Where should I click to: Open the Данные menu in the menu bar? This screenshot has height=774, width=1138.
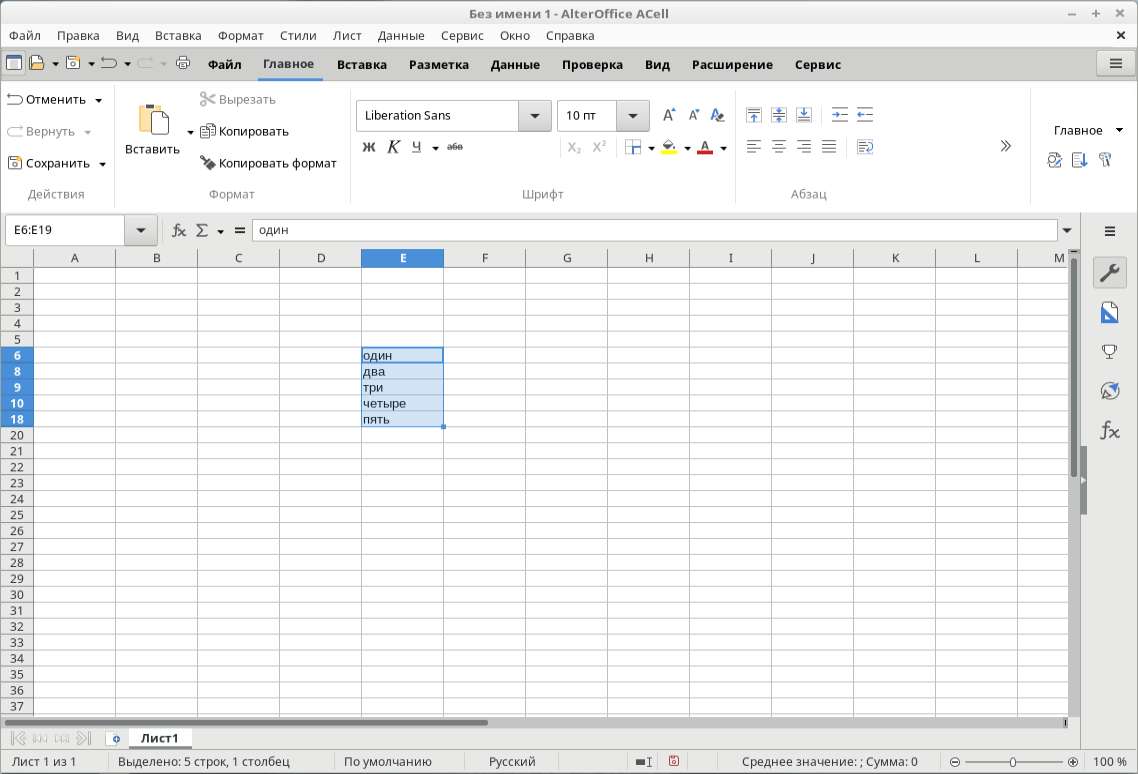click(x=401, y=36)
